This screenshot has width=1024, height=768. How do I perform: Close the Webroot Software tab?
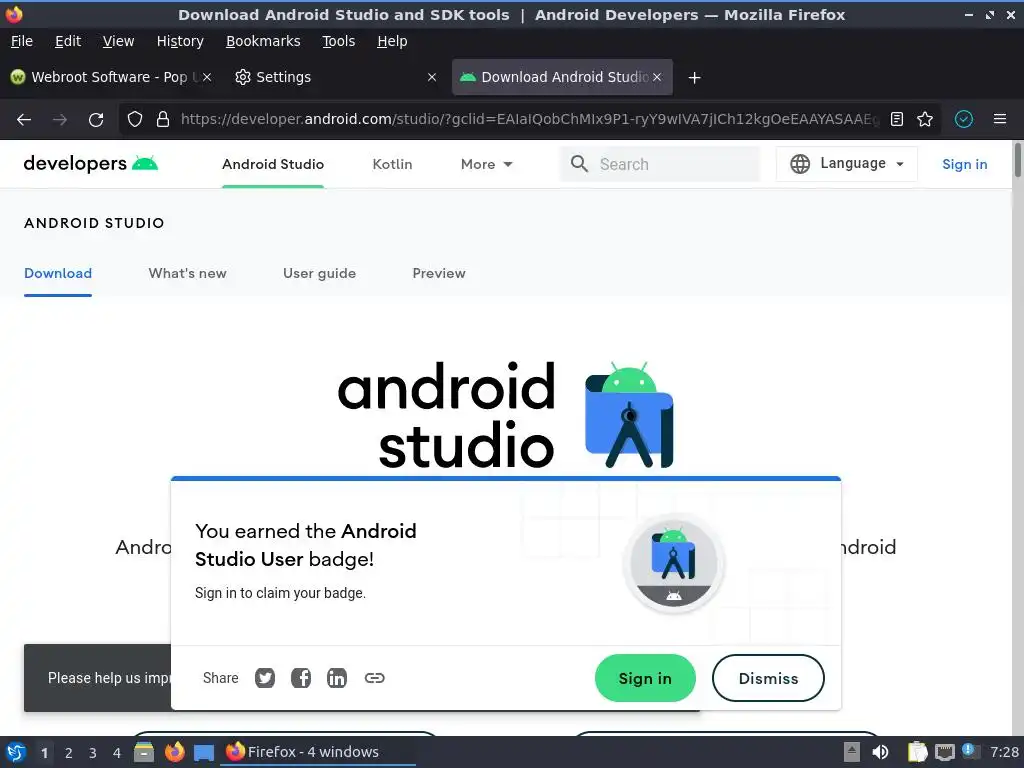coord(206,77)
